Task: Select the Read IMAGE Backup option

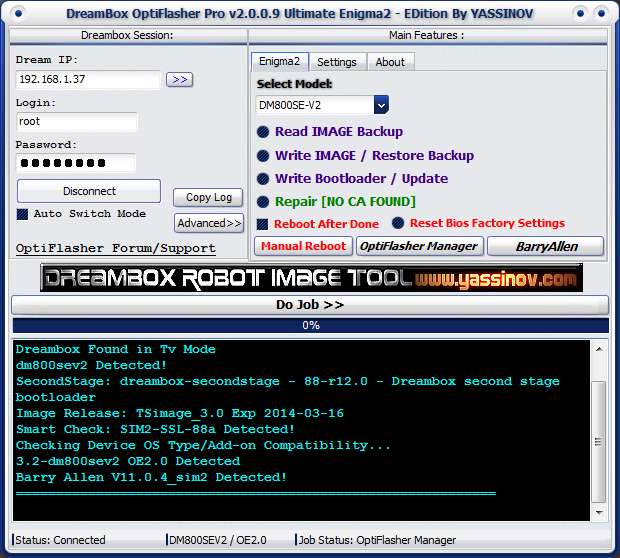Action: coord(263,132)
